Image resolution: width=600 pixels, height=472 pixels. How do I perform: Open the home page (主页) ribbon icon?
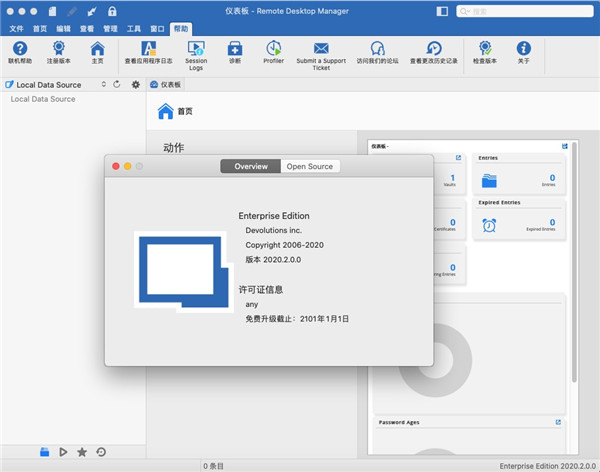pos(97,52)
